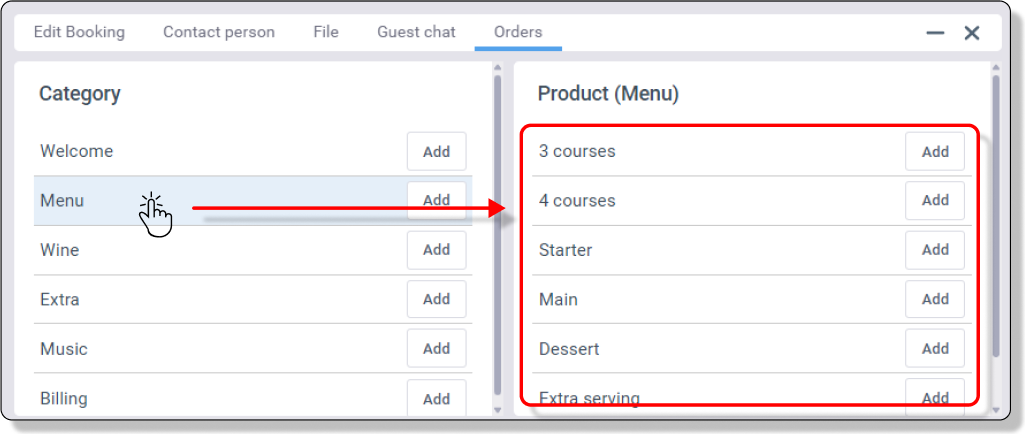Open the Guest chat tab

click(x=416, y=32)
